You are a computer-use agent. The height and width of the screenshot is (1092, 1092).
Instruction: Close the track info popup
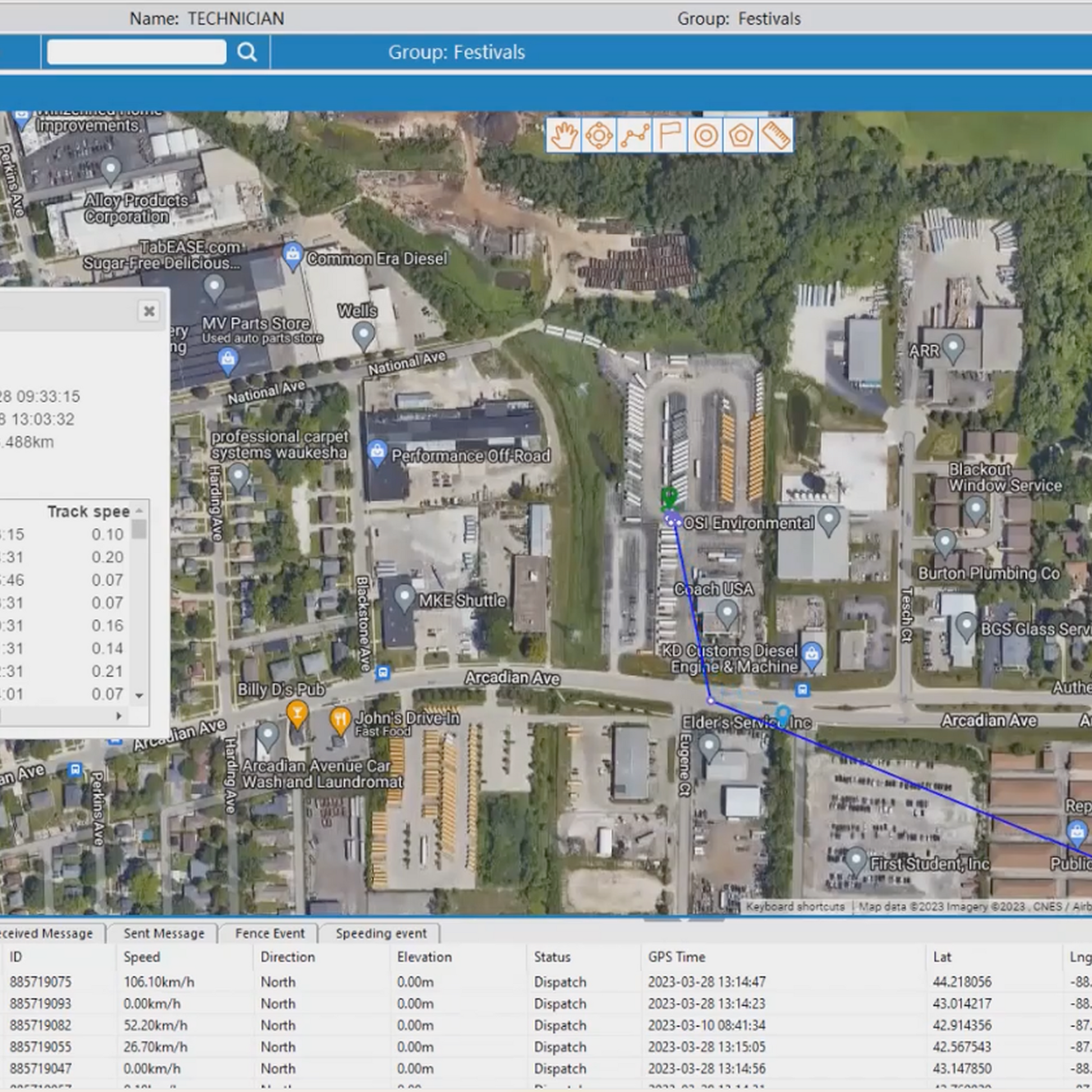(x=149, y=311)
